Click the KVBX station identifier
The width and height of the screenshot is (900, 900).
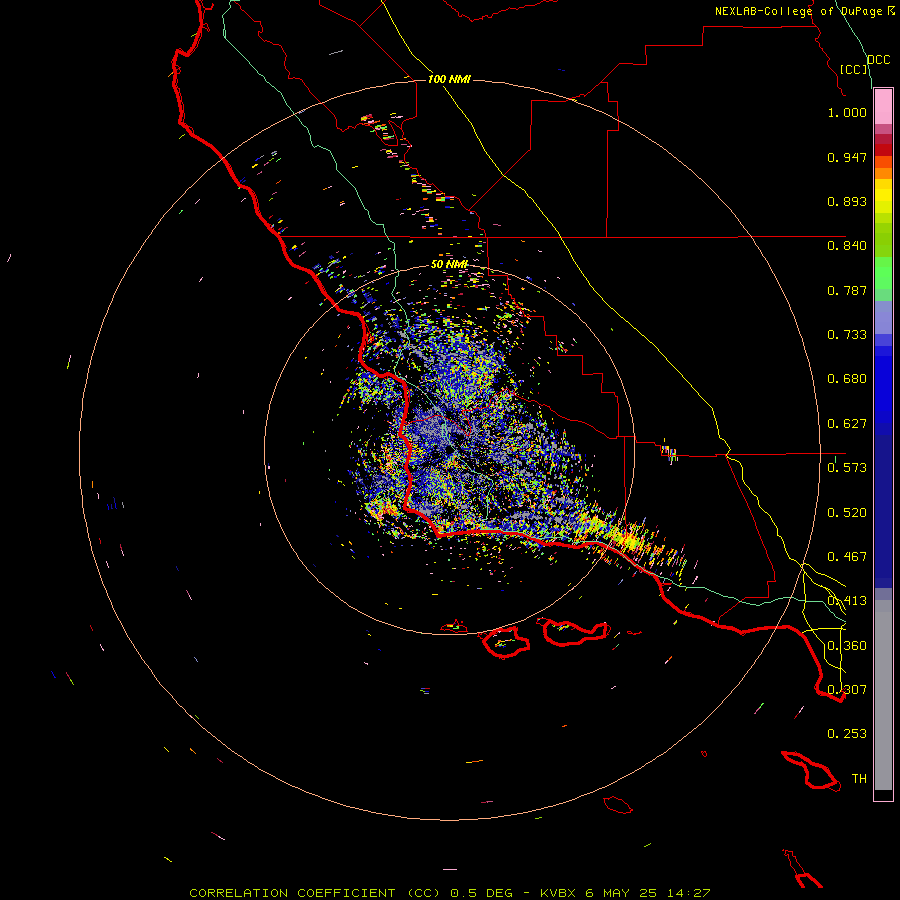pyautogui.click(x=558, y=893)
